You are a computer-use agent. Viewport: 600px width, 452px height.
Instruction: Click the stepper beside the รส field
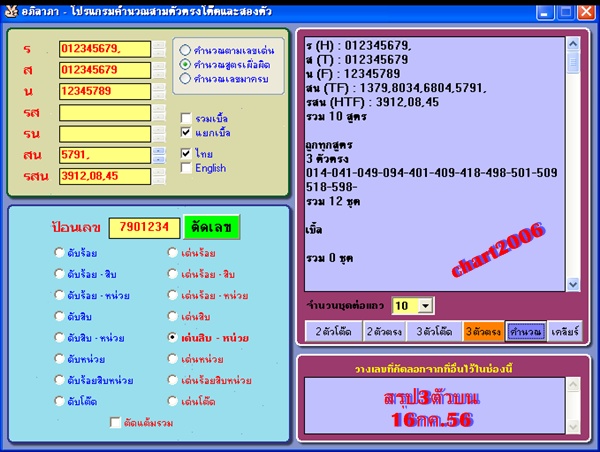159,113
